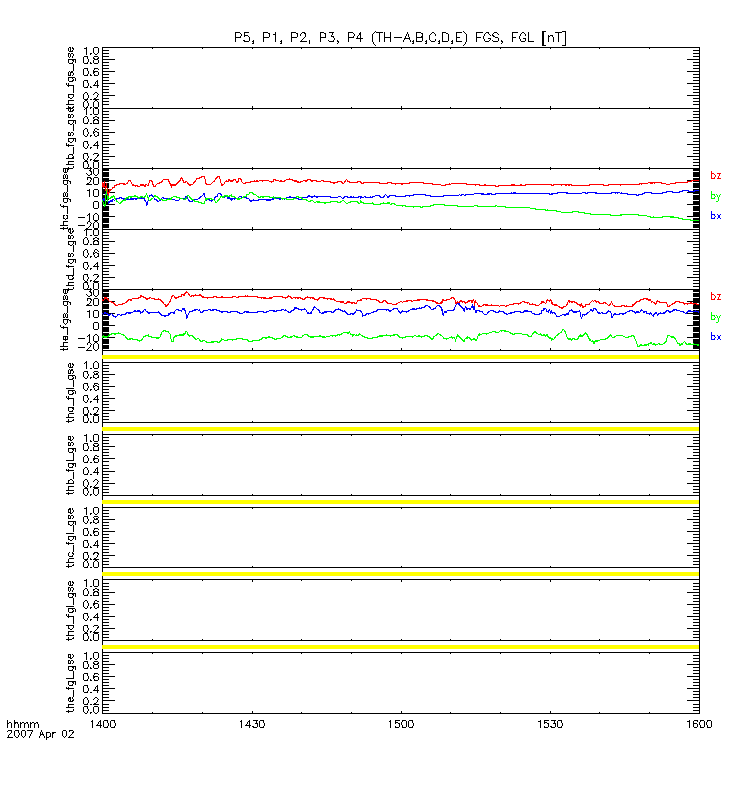This screenshot has width=750, height=800.
Task: Click the red bz legend beside the_fgs_gse panel
Action: (x=716, y=296)
